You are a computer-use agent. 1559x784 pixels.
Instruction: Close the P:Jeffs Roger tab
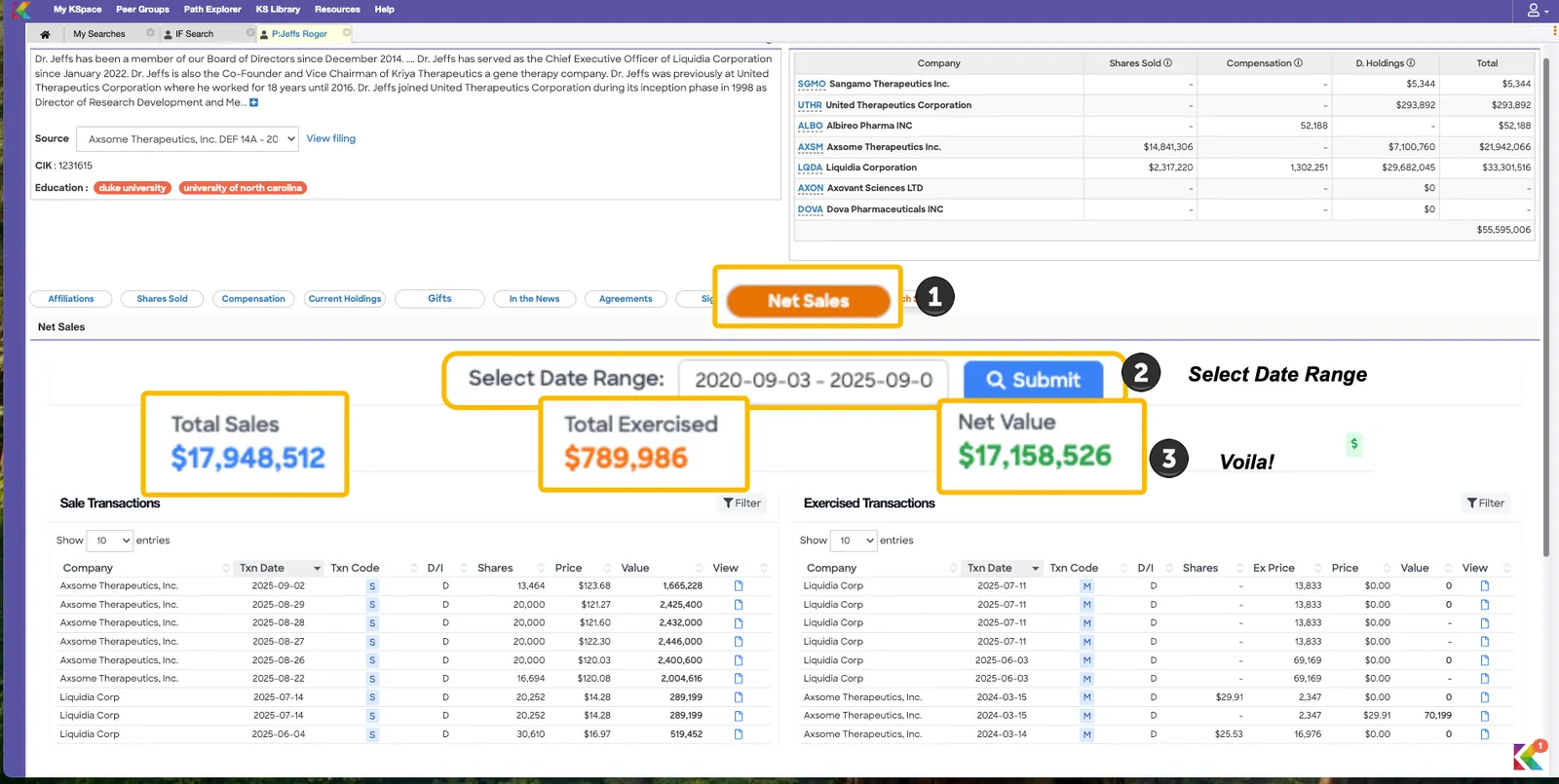(x=347, y=33)
